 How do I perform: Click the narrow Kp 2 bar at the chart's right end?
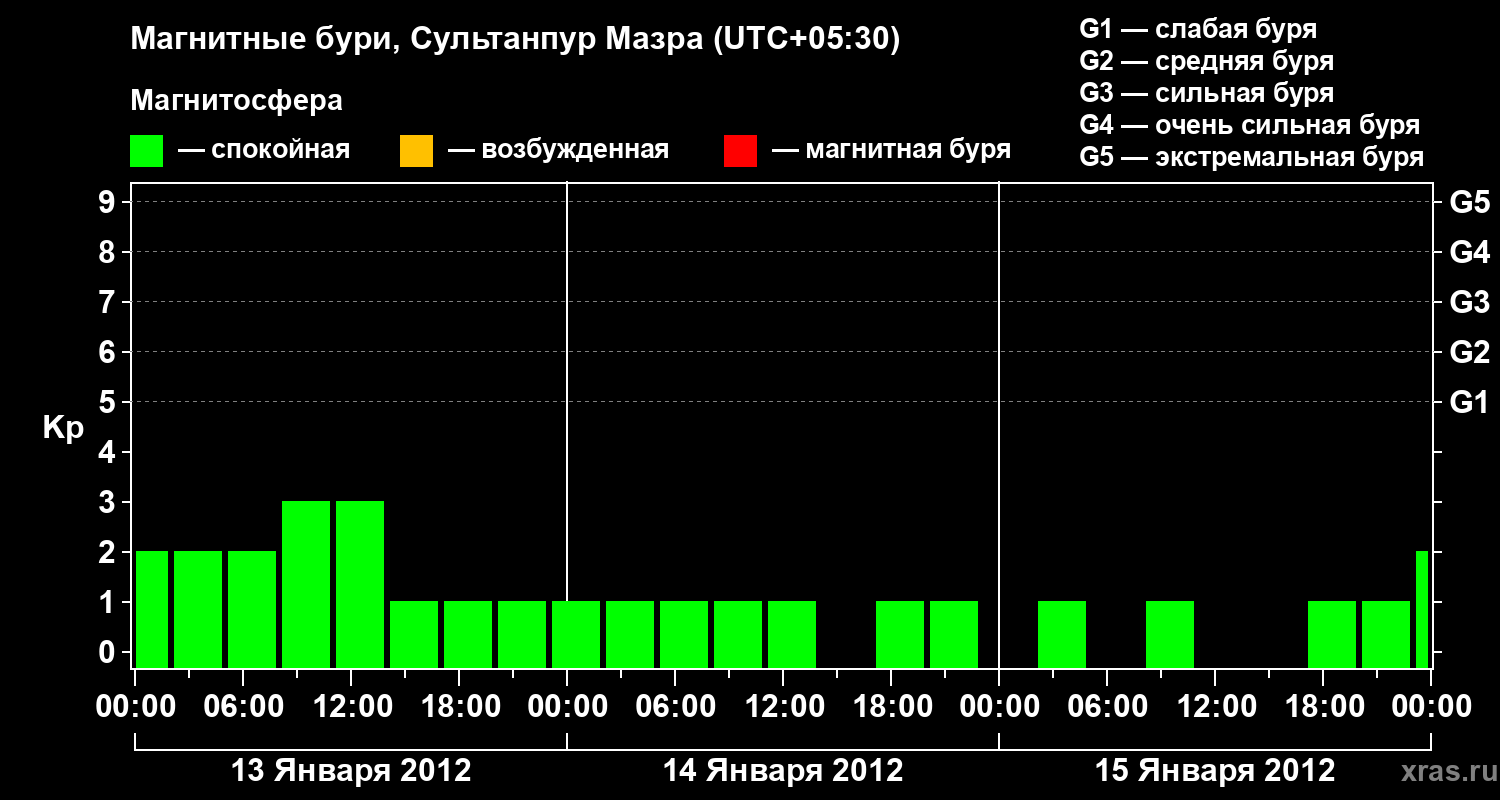click(x=1422, y=609)
